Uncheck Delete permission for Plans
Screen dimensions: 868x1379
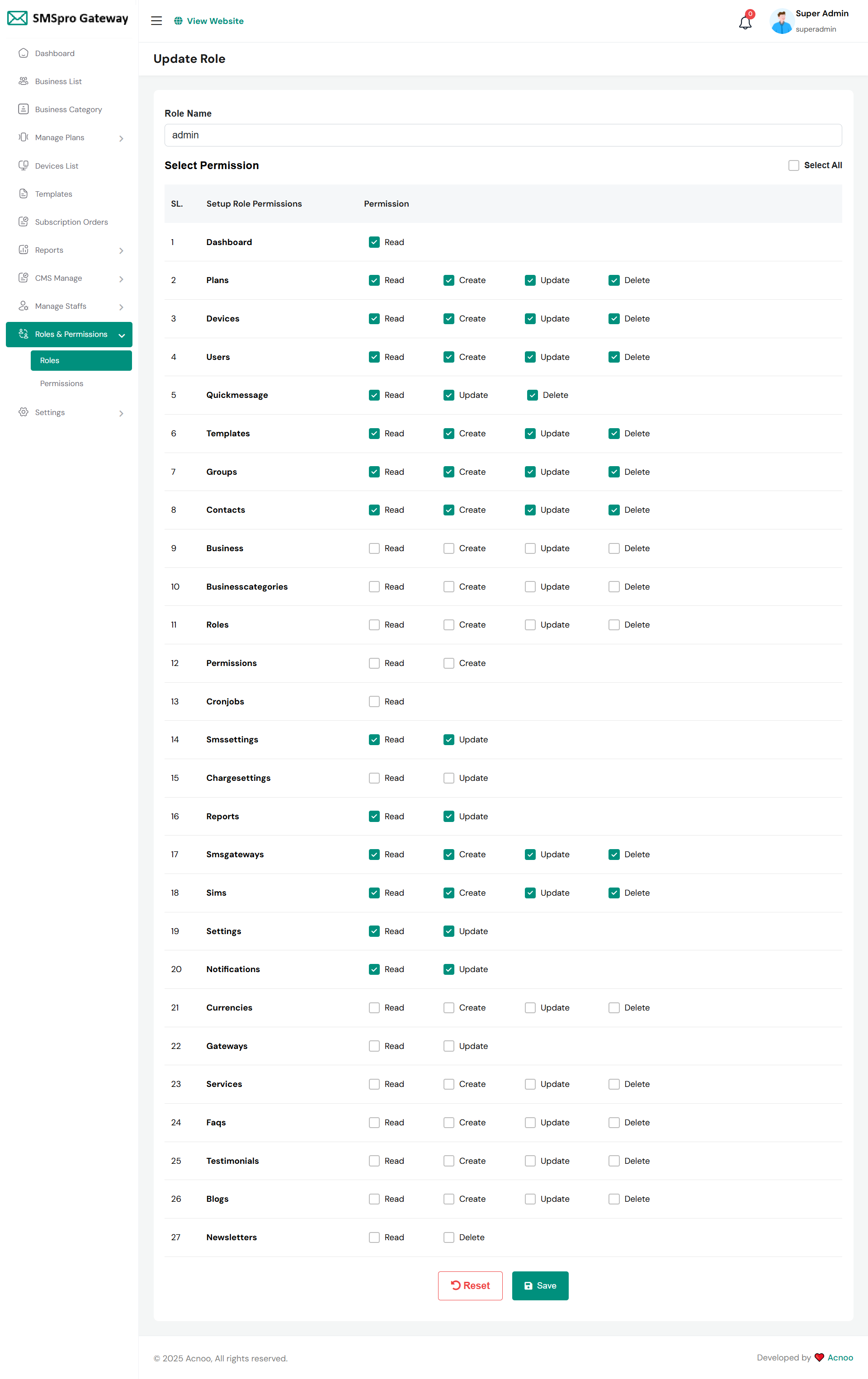614,281
